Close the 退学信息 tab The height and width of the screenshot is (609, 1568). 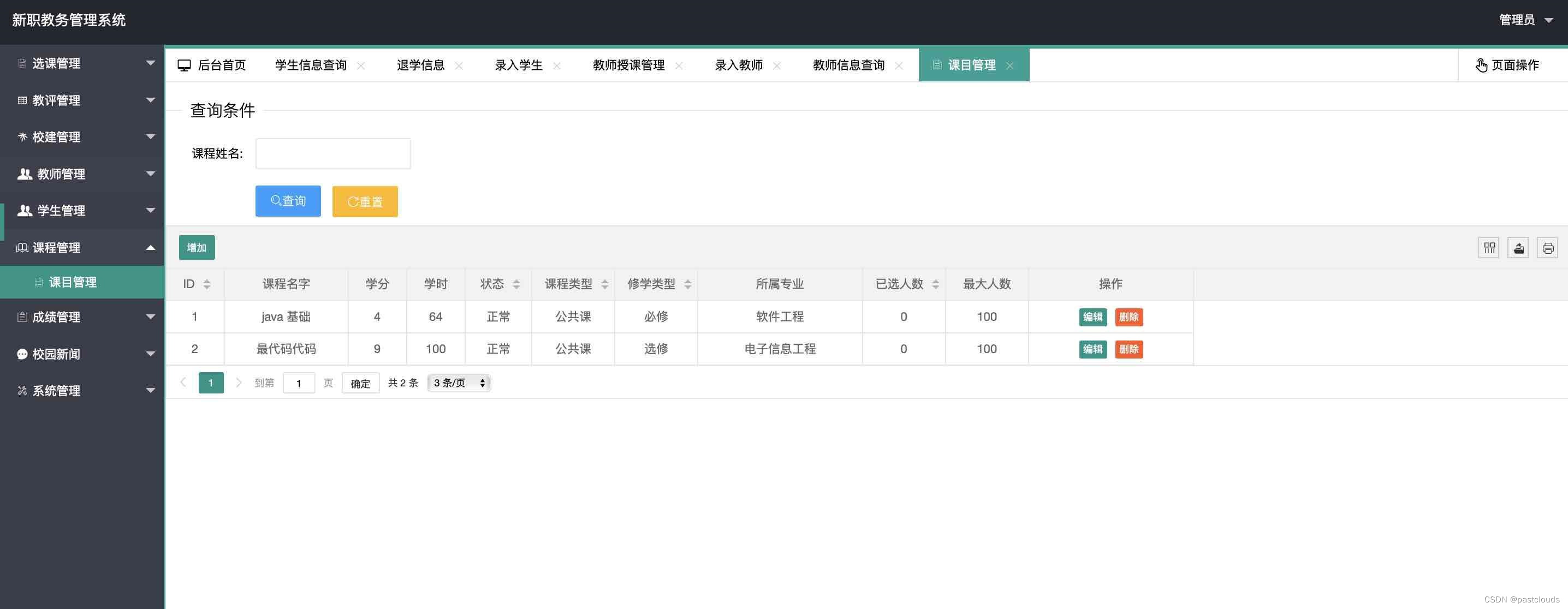point(459,65)
